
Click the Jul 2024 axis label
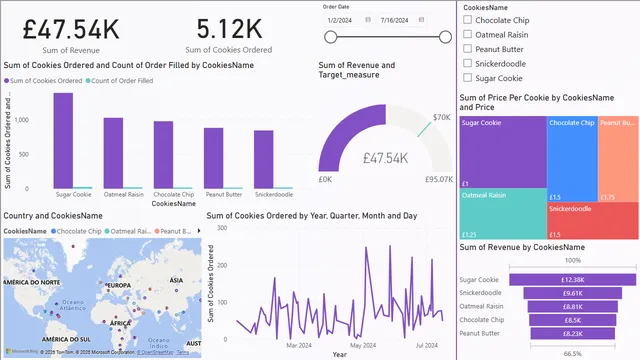point(427,345)
